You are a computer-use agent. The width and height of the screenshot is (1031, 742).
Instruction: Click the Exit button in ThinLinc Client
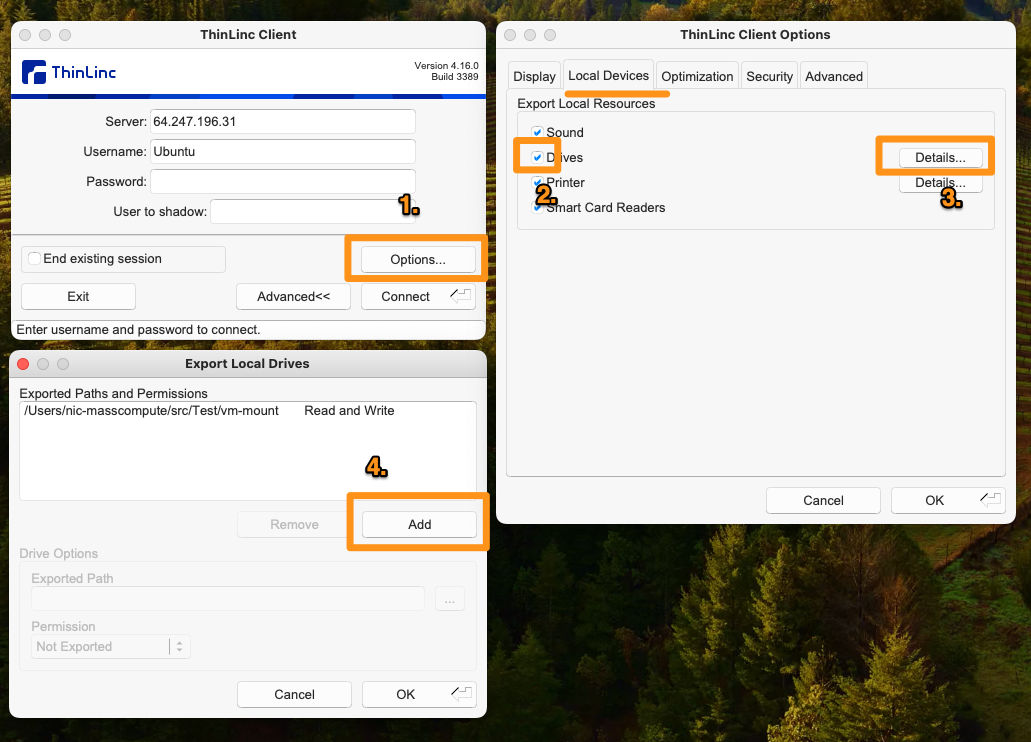[x=78, y=297]
